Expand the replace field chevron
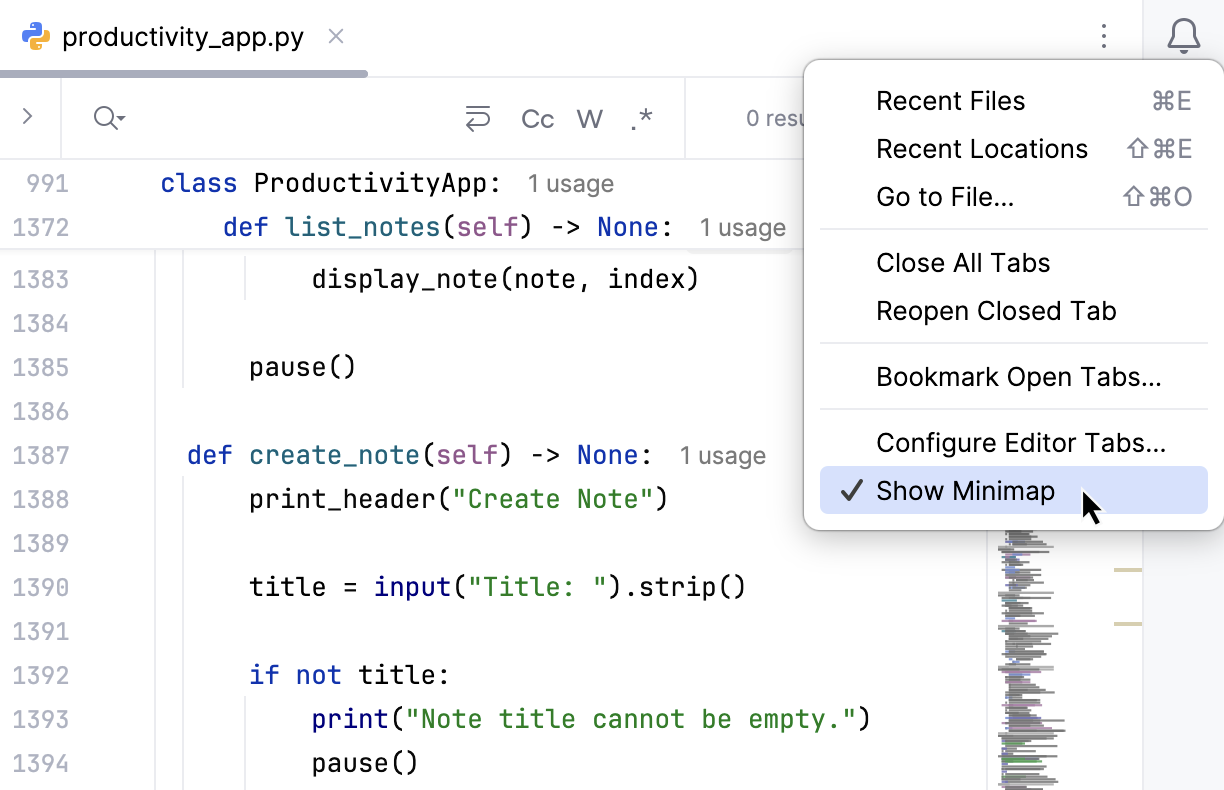Image resolution: width=1224 pixels, height=790 pixels. [x=28, y=117]
